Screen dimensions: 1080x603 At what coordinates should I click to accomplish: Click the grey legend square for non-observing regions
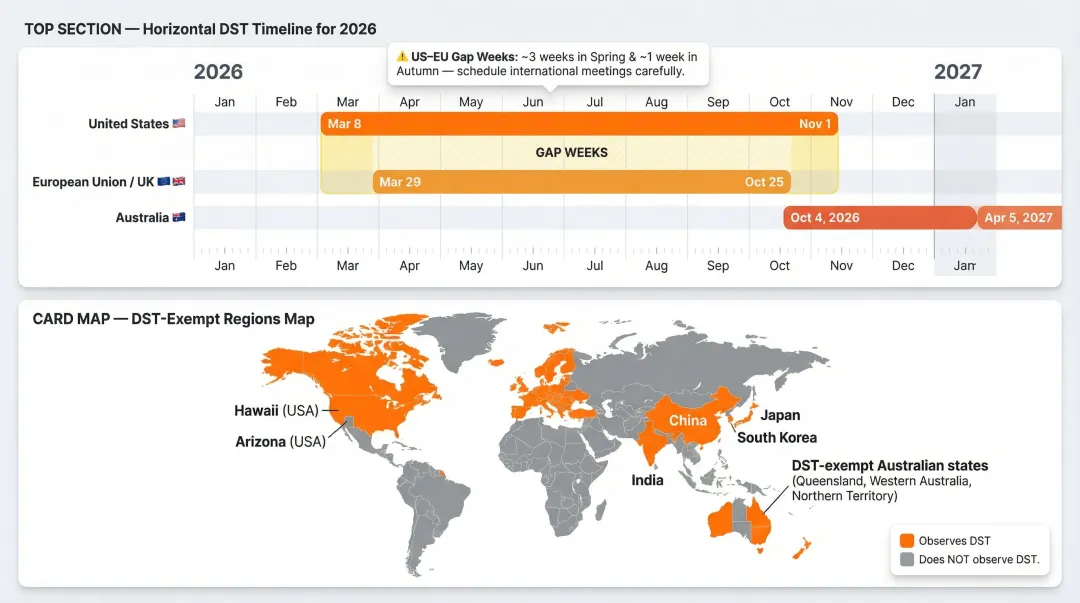[x=907, y=560]
